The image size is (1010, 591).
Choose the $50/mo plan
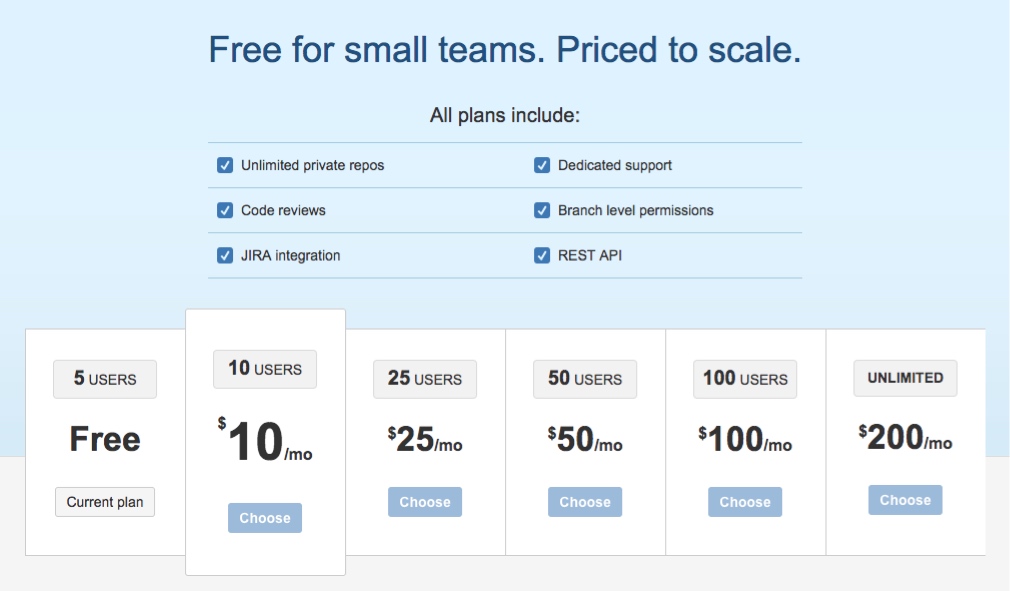click(x=585, y=502)
